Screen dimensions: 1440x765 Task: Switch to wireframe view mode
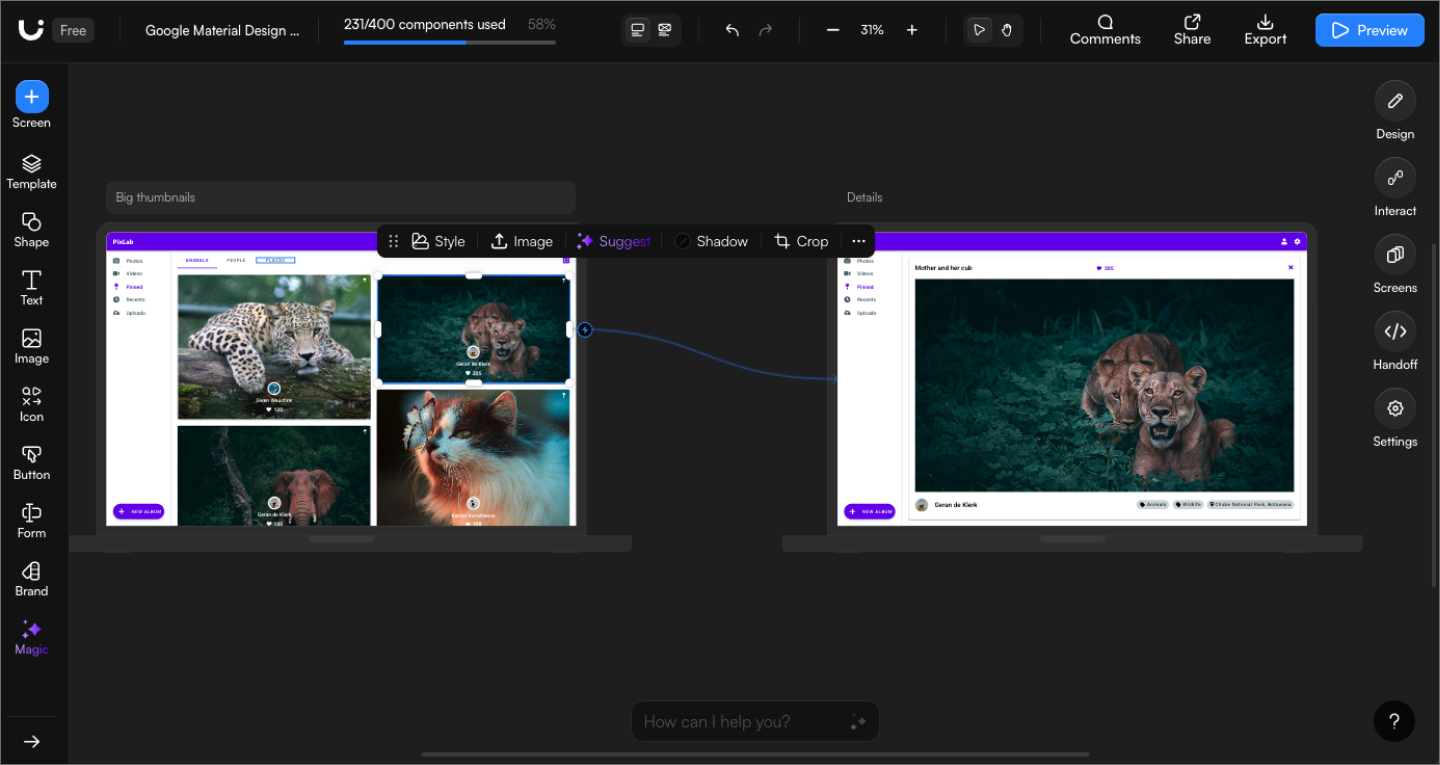[x=665, y=30]
